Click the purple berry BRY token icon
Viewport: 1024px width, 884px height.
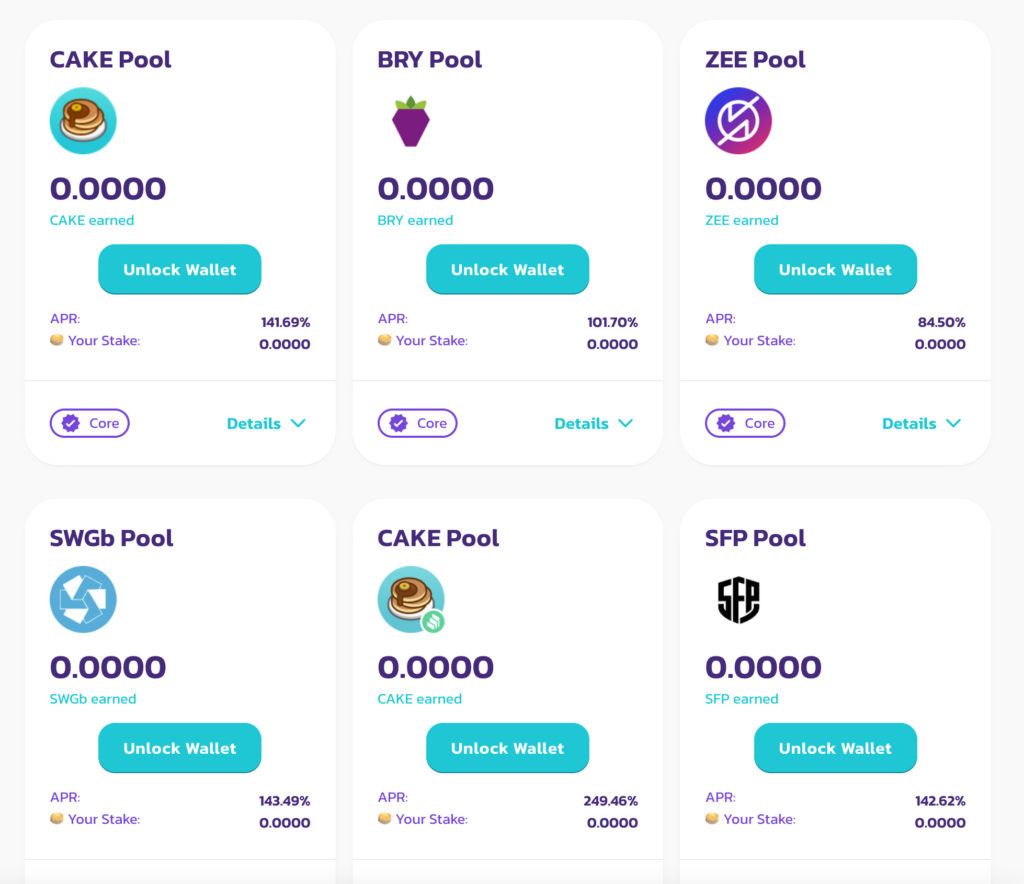(x=411, y=121)
